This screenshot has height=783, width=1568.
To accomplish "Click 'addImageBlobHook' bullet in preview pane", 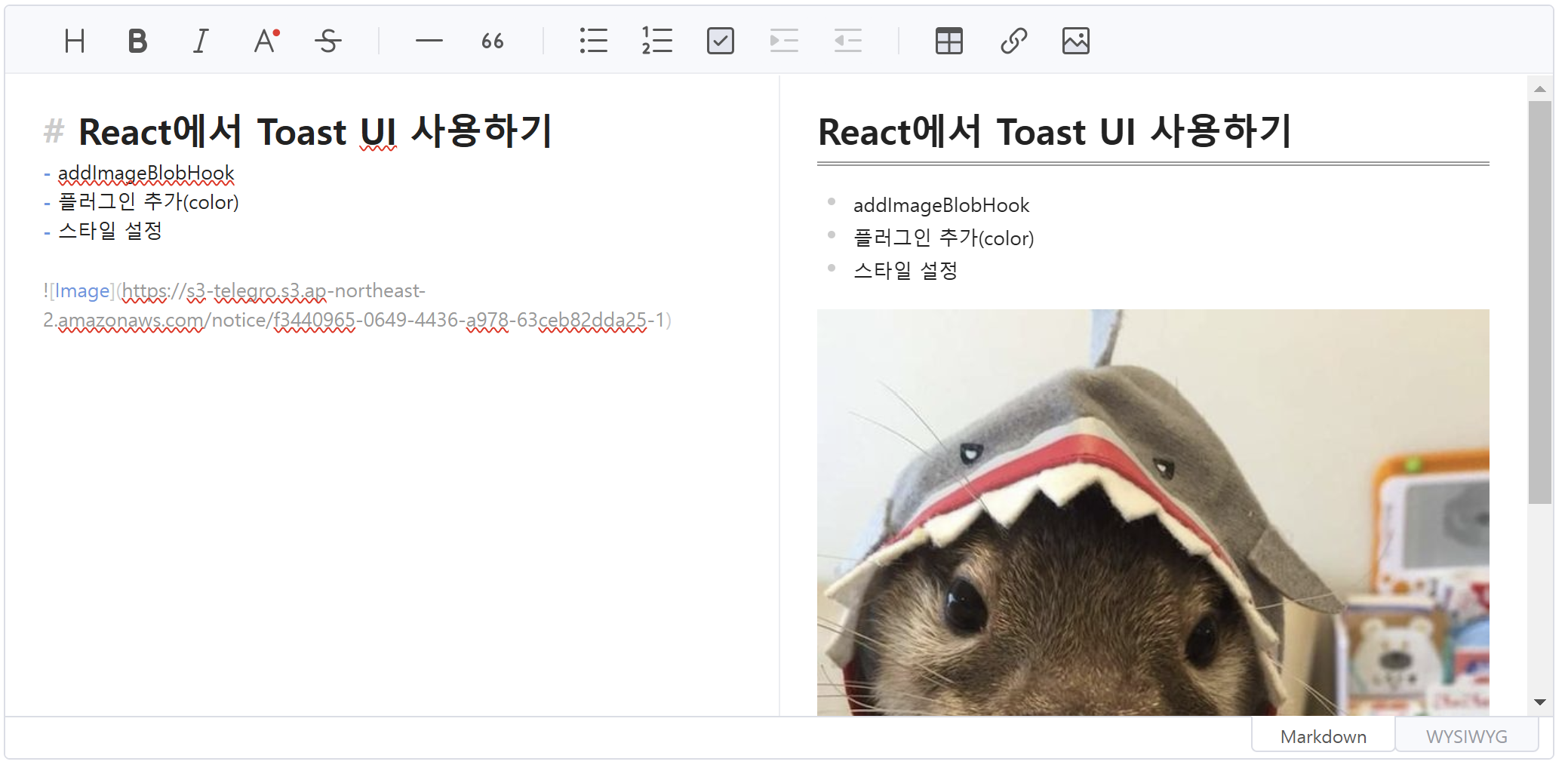I will 941,205.
